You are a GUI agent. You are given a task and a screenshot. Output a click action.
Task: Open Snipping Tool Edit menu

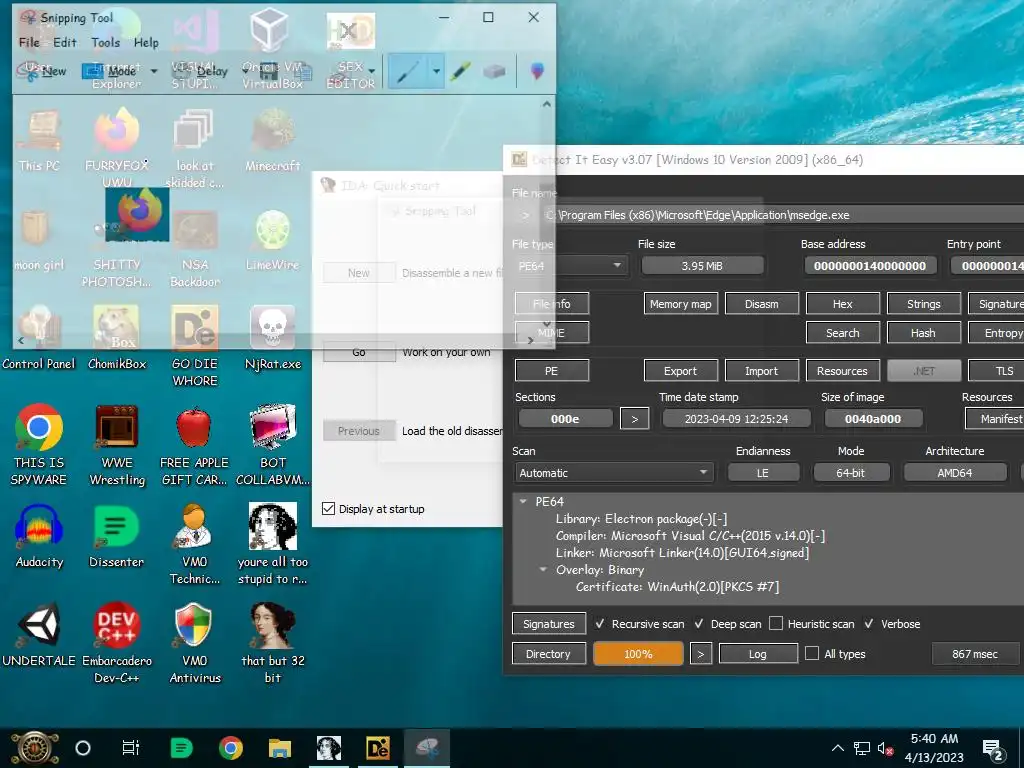coord(65,42)
